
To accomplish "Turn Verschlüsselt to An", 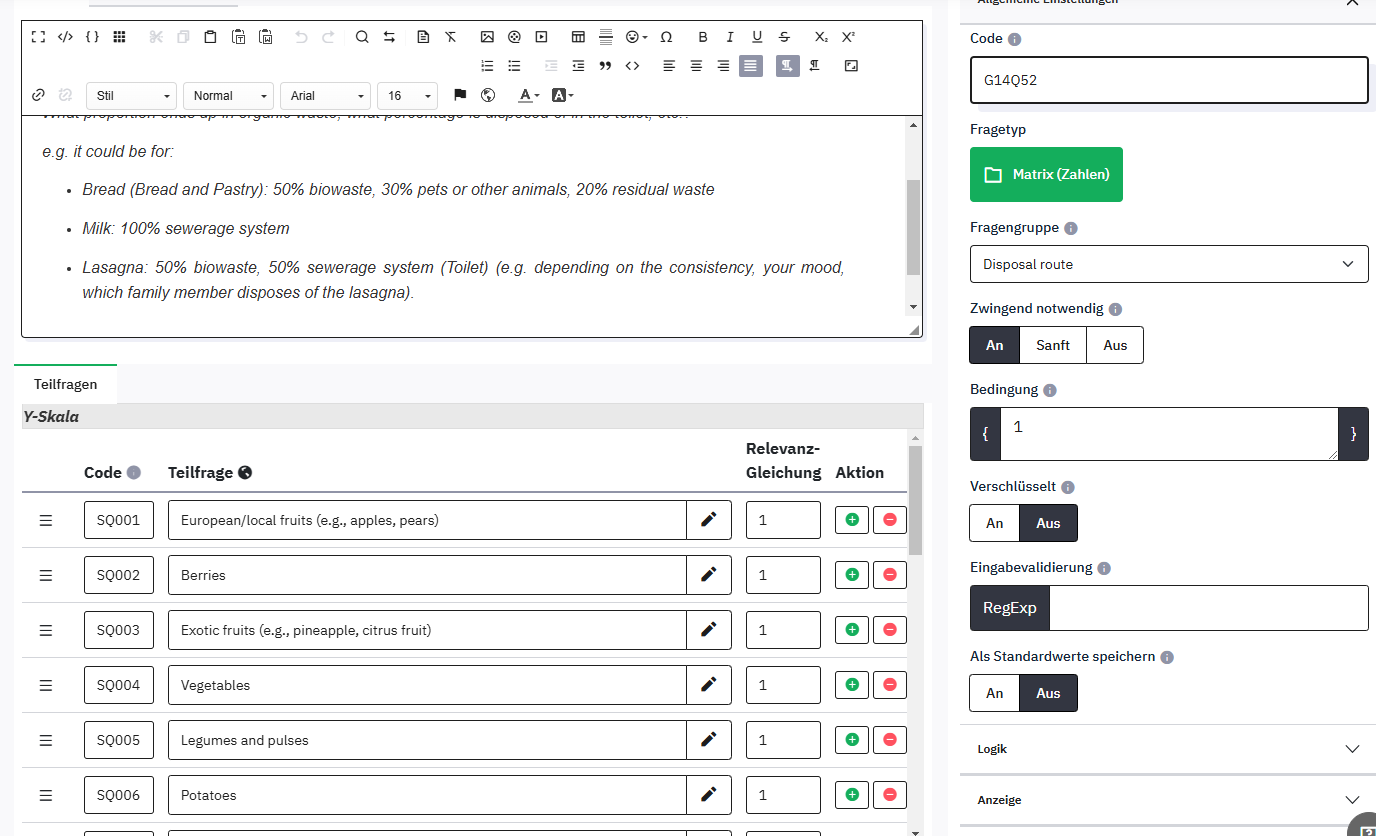I will (994, 523).
